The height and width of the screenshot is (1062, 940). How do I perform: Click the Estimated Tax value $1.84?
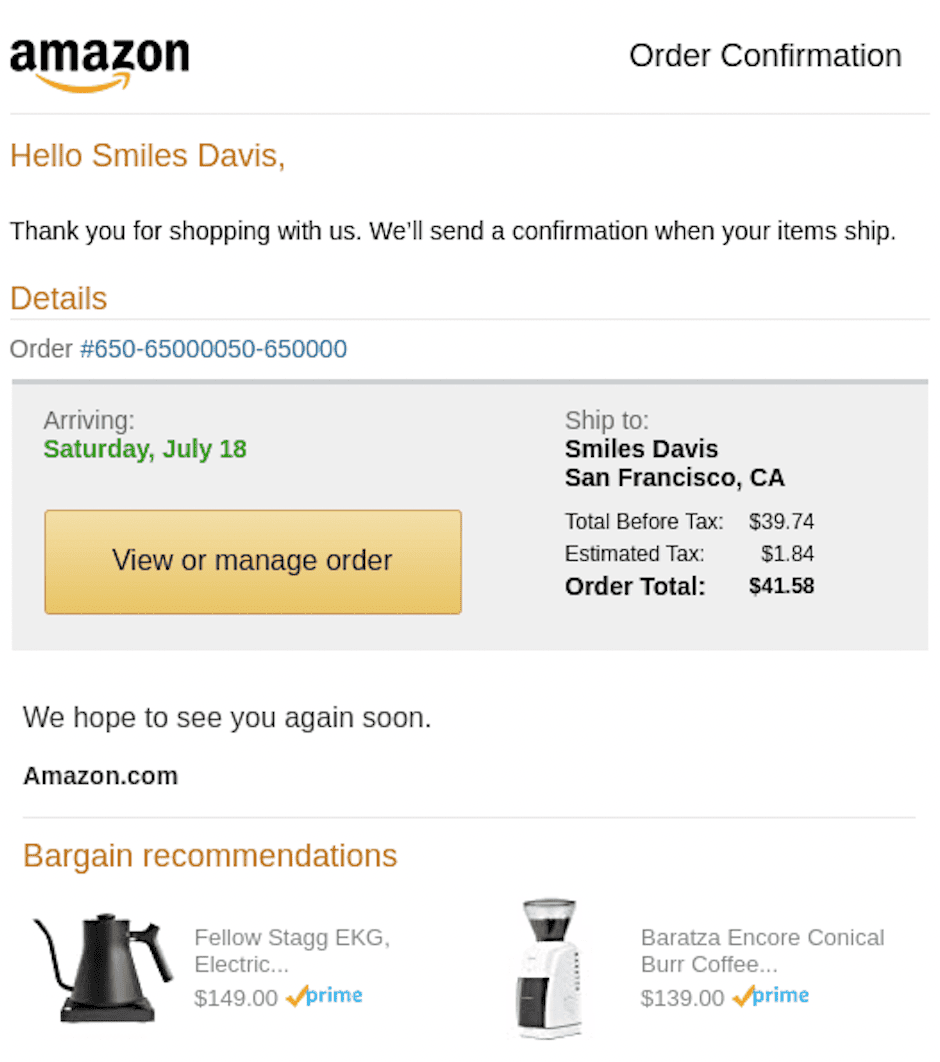[x=787, y=554]
